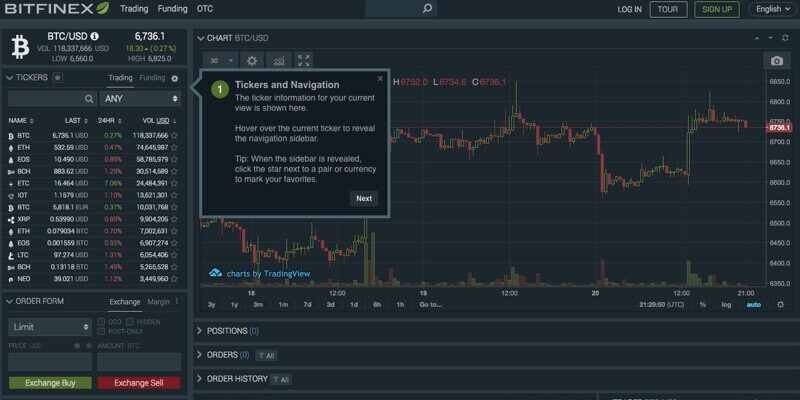This screenshot has width=800, height=400.
Task: Click the PRICE USD input field
Action: tap(50, 362)
